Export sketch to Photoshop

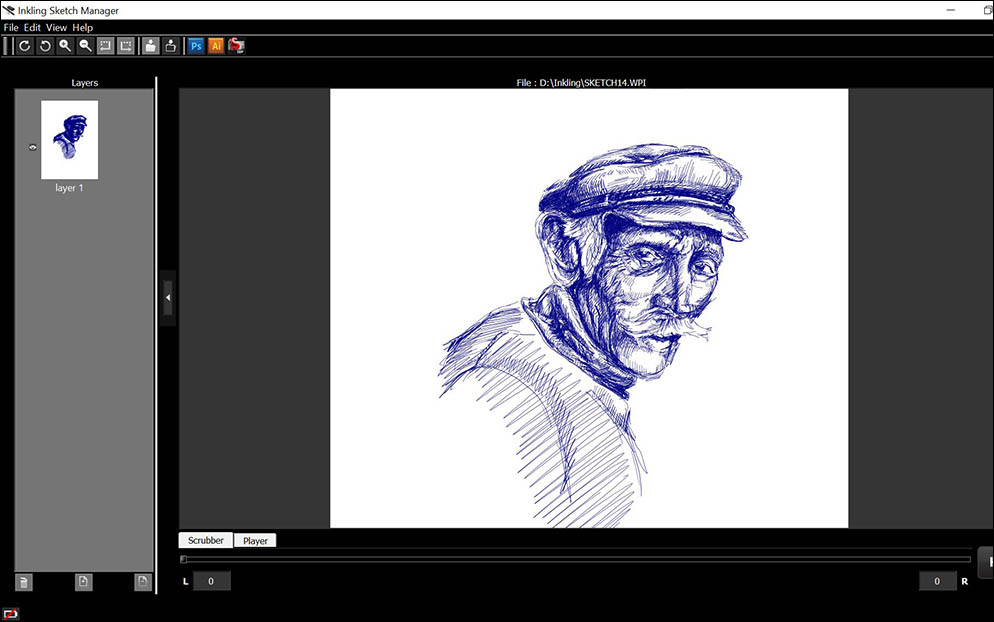pos(196,46)
